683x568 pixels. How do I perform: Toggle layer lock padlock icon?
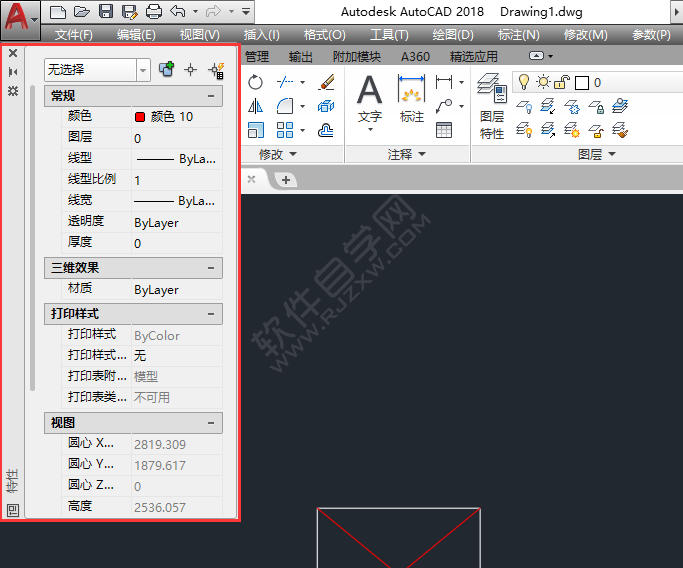[562, 82]
